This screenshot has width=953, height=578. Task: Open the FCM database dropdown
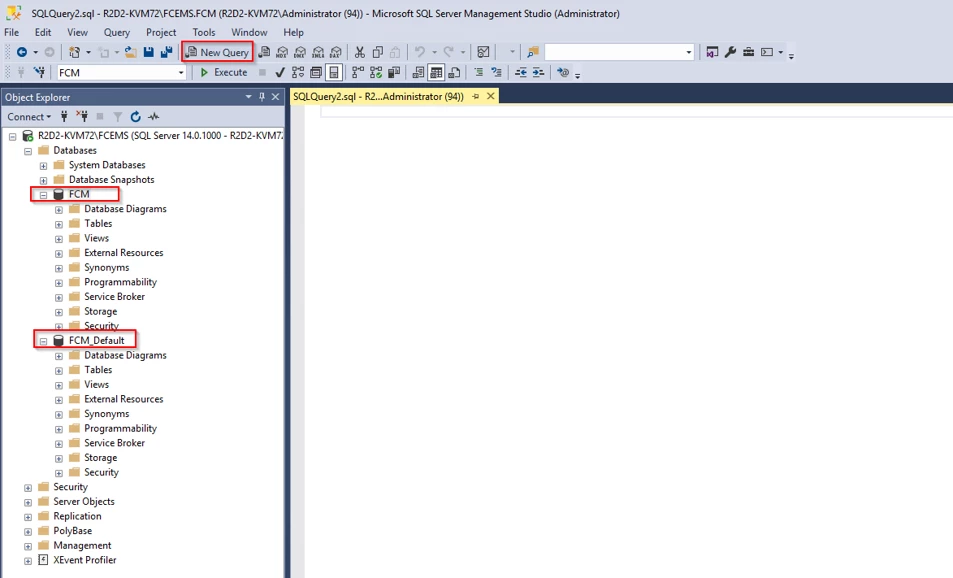181,73
